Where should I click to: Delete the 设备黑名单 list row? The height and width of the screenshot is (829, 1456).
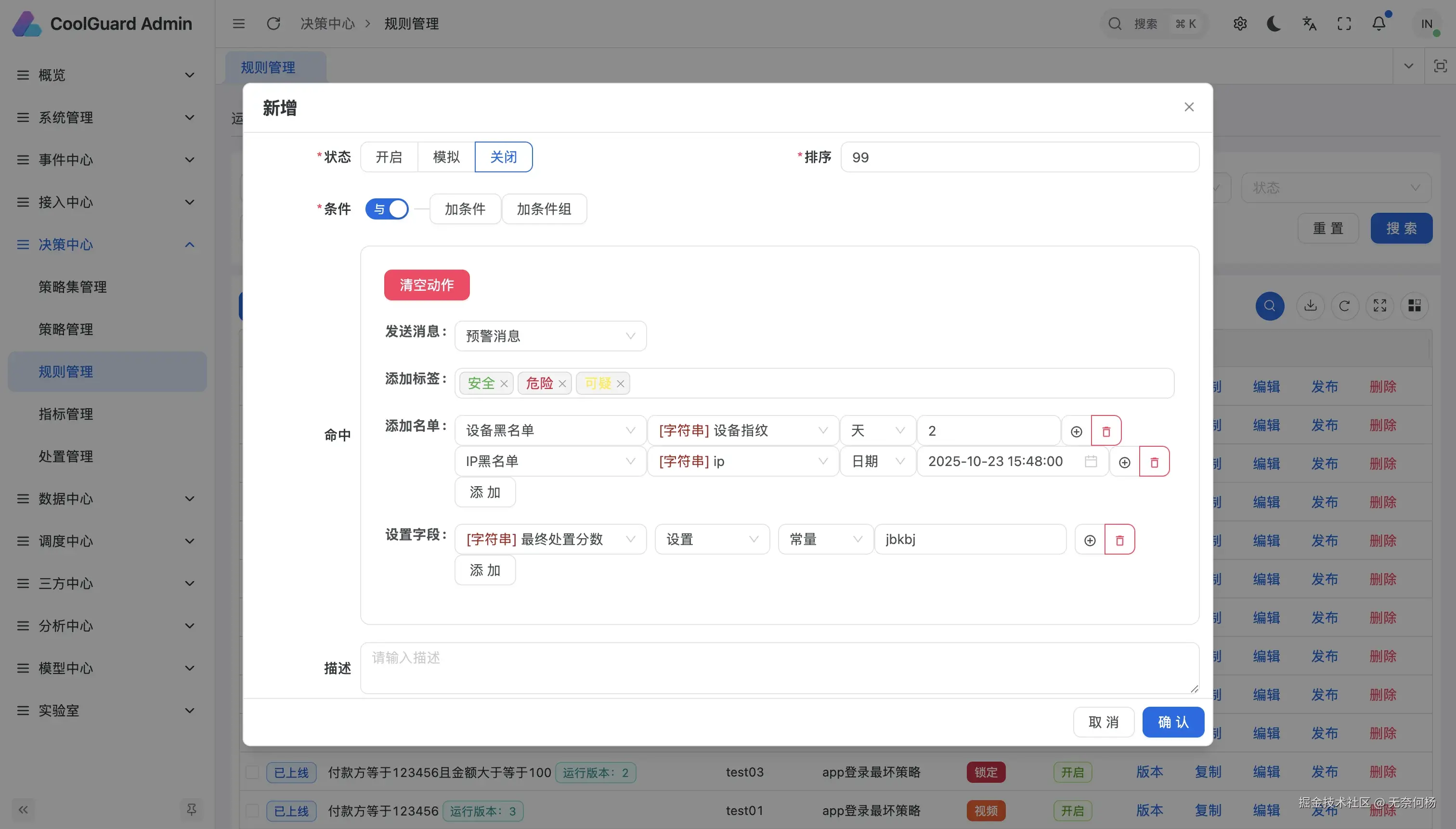click(x=1106, y=431)
